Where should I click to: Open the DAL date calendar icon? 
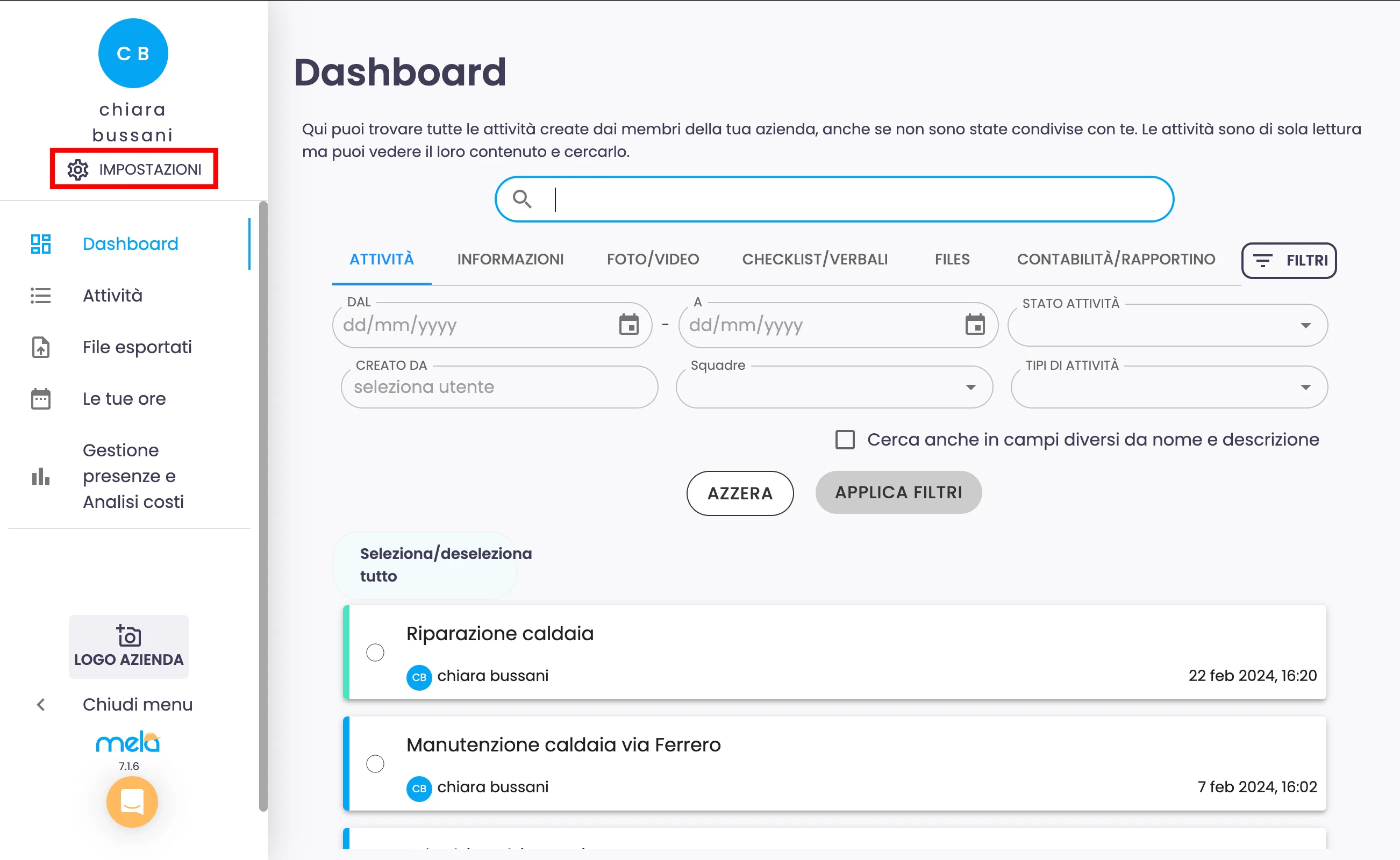628,325
